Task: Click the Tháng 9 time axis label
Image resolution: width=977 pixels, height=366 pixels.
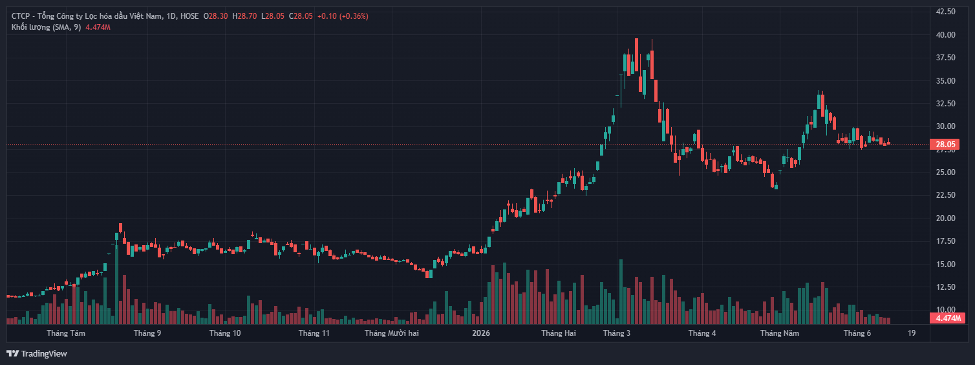Action: [148, 334]
